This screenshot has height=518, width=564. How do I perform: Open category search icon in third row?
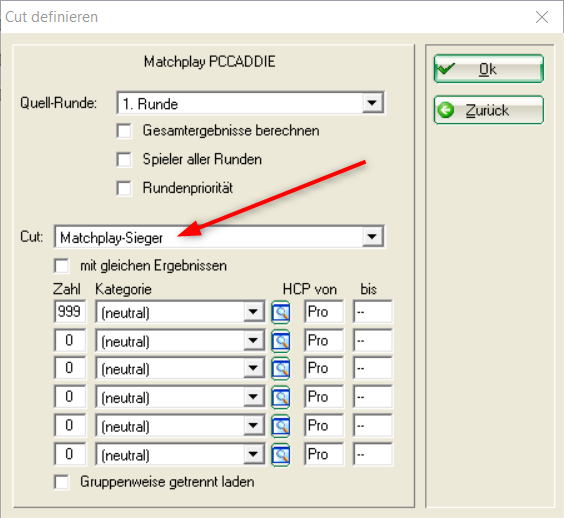281,368
